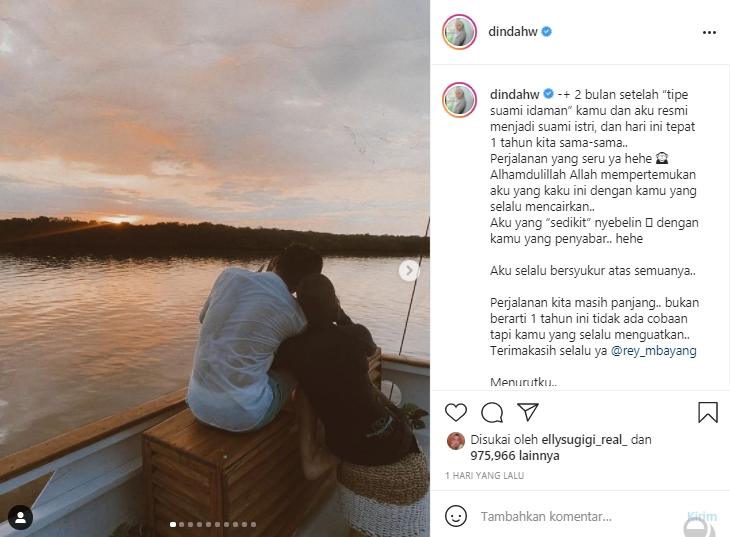730x537 pixels.
Task: Click the dindahw username in the header
Action: [x=513, y=31]
